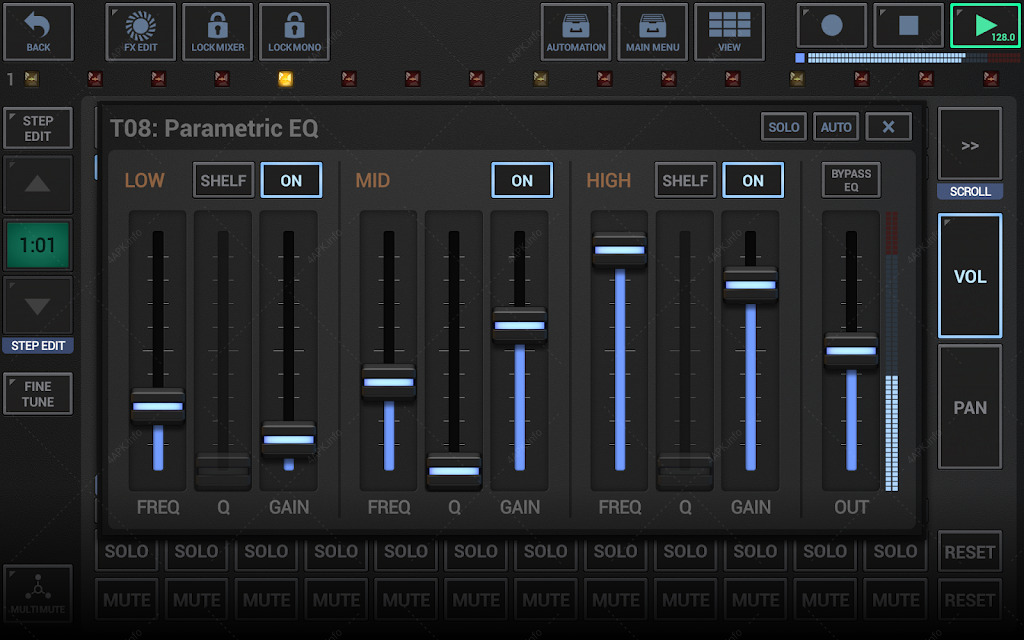Click the MID band FREQ slider handle

click(x=389, y=382)
